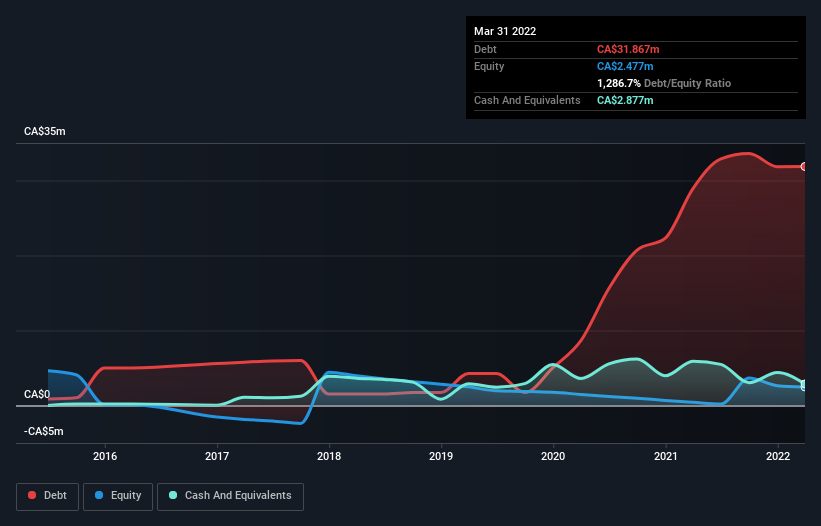Image resolution: width=821 pixels, height=526 pixels.
Task: Click the 2016 x-axis year label
Action: tap(105, 456)
